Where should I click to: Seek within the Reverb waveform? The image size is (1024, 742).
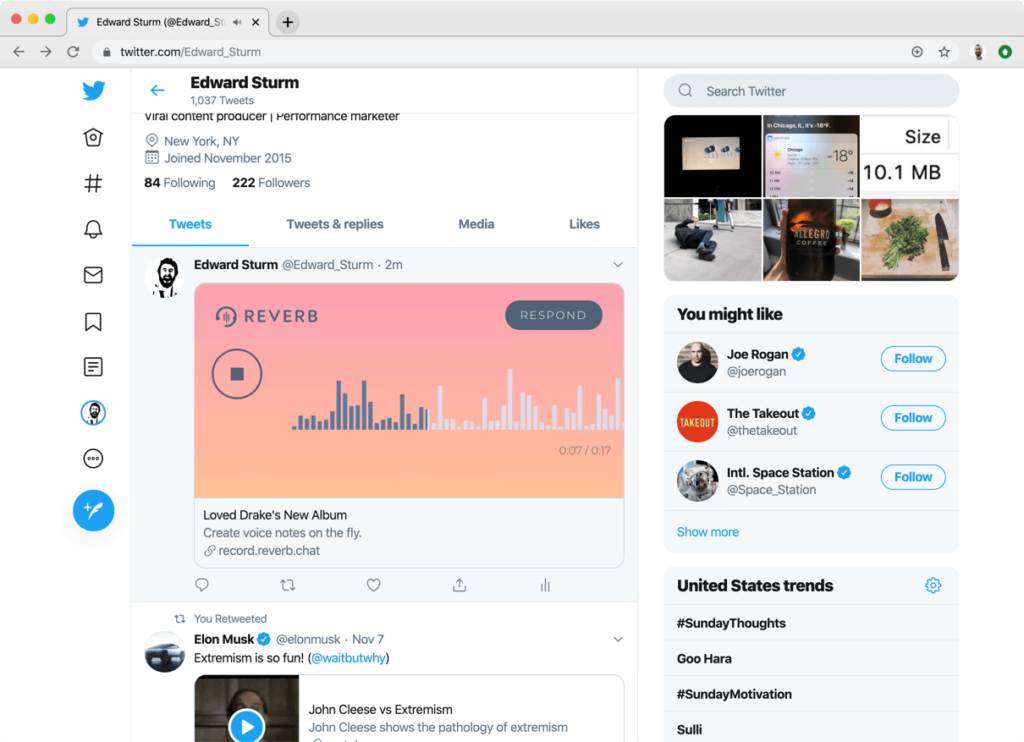pos(457,398)
